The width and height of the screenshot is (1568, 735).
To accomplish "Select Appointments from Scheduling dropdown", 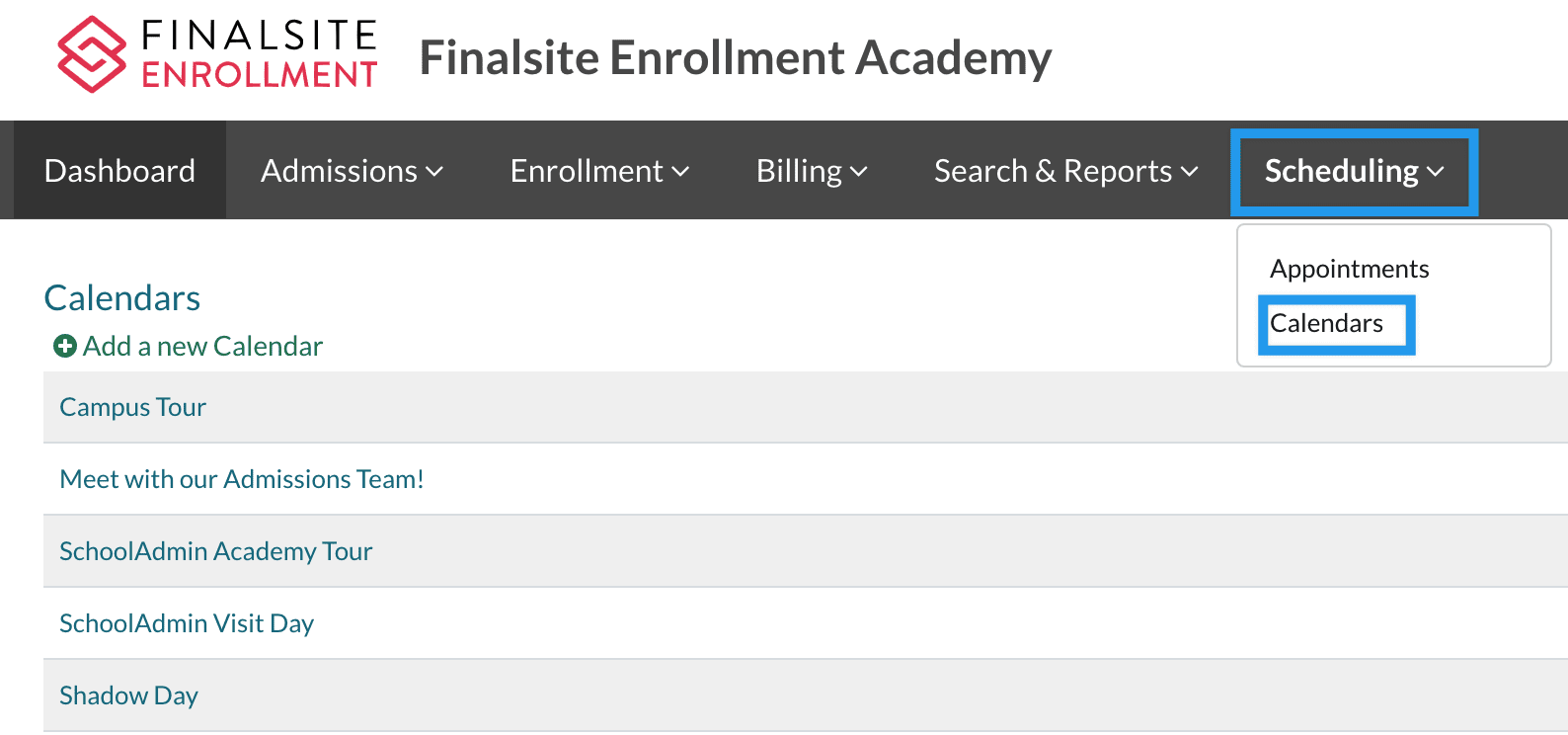I will (1349, 269).
